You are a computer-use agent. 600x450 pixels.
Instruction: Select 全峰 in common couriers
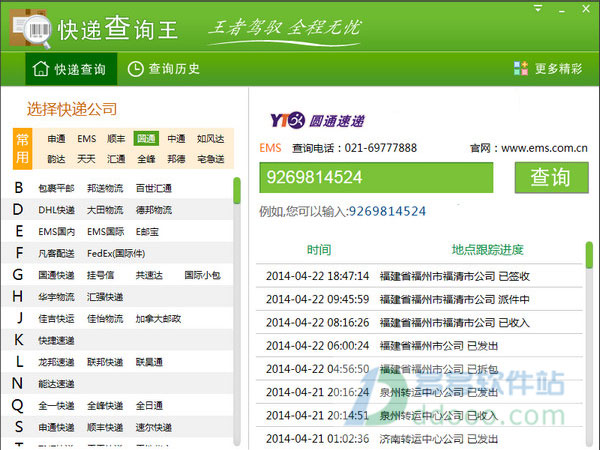146,159
